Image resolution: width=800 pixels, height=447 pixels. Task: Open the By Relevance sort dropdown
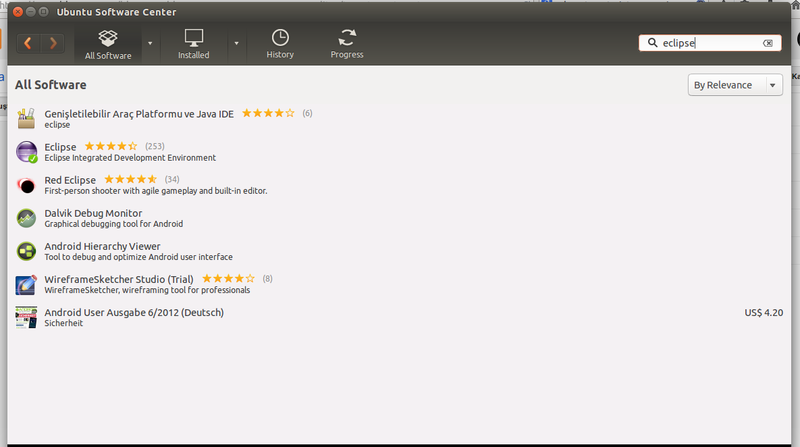point(735,85)
